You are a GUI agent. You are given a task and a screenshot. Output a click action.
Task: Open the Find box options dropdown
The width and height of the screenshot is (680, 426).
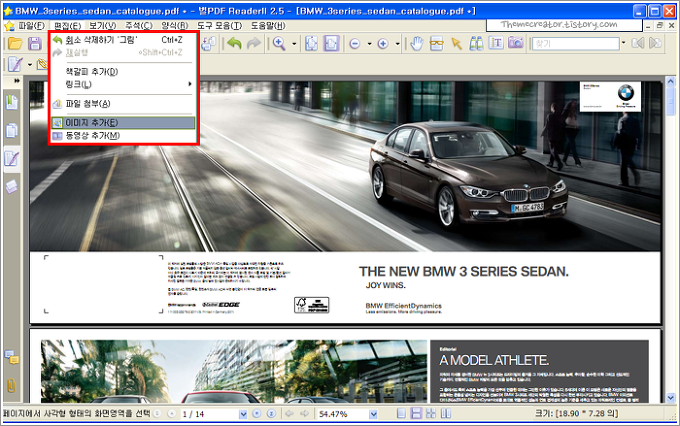tap(624, 43)
